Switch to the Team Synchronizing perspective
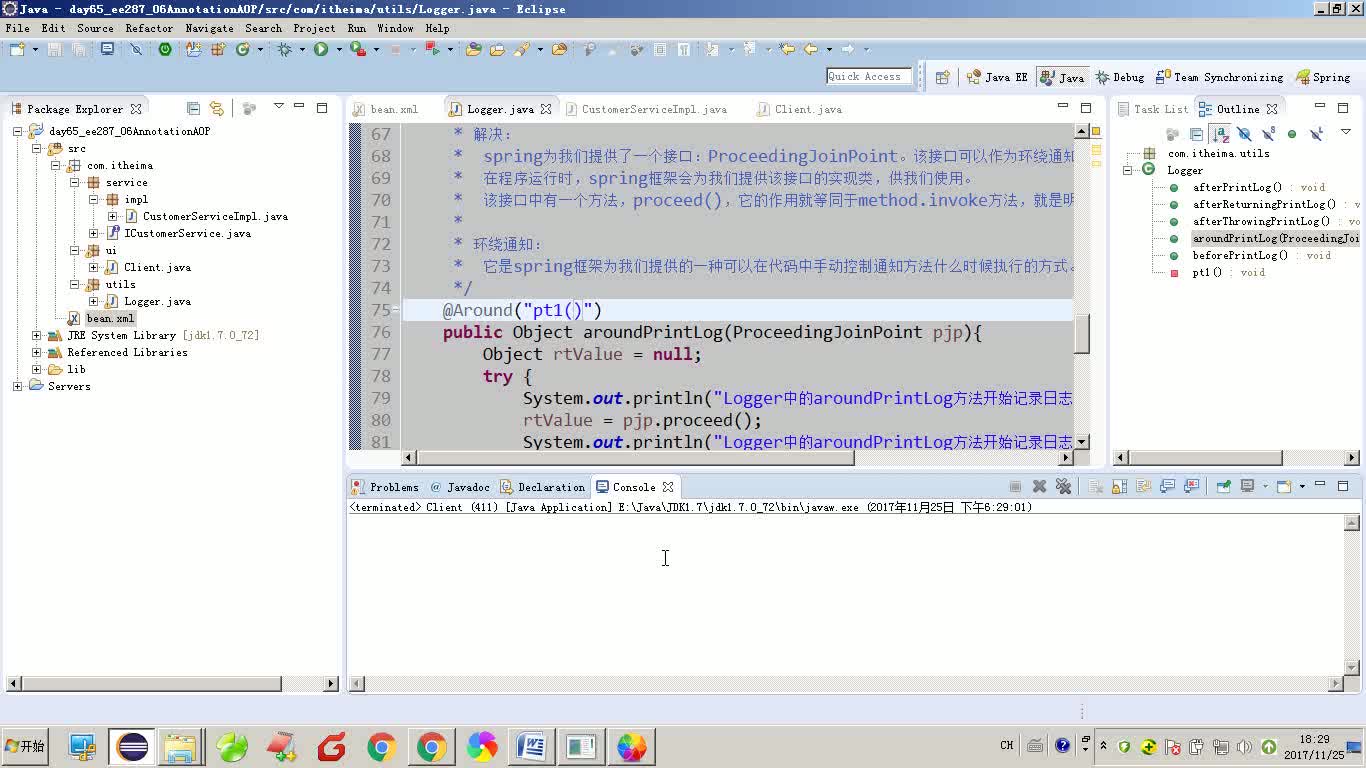This screenshot has width=1366, height=768. (x=1219, y=77)
